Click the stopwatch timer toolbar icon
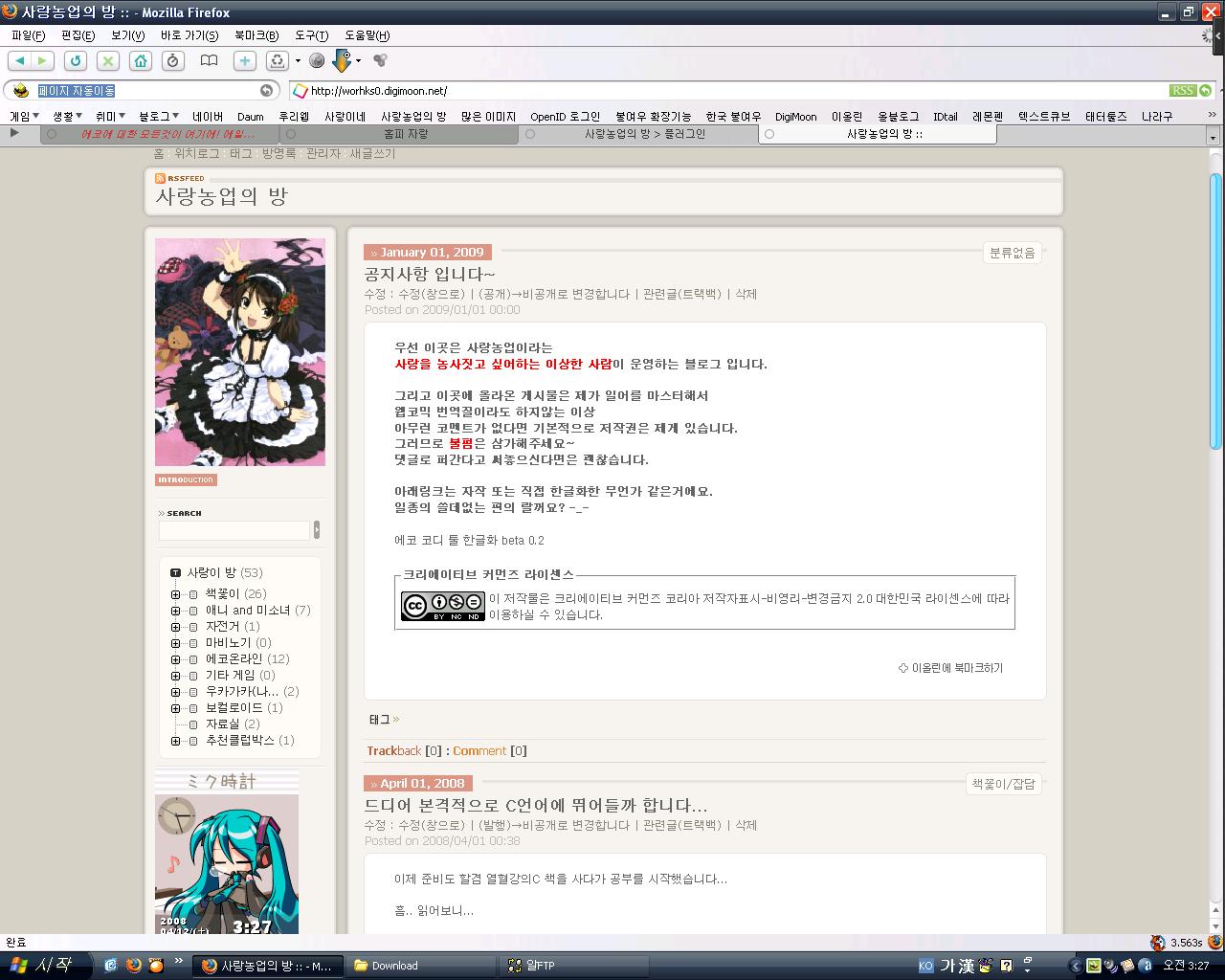This screenshot has height=980, width=1225. pos(173,60)
